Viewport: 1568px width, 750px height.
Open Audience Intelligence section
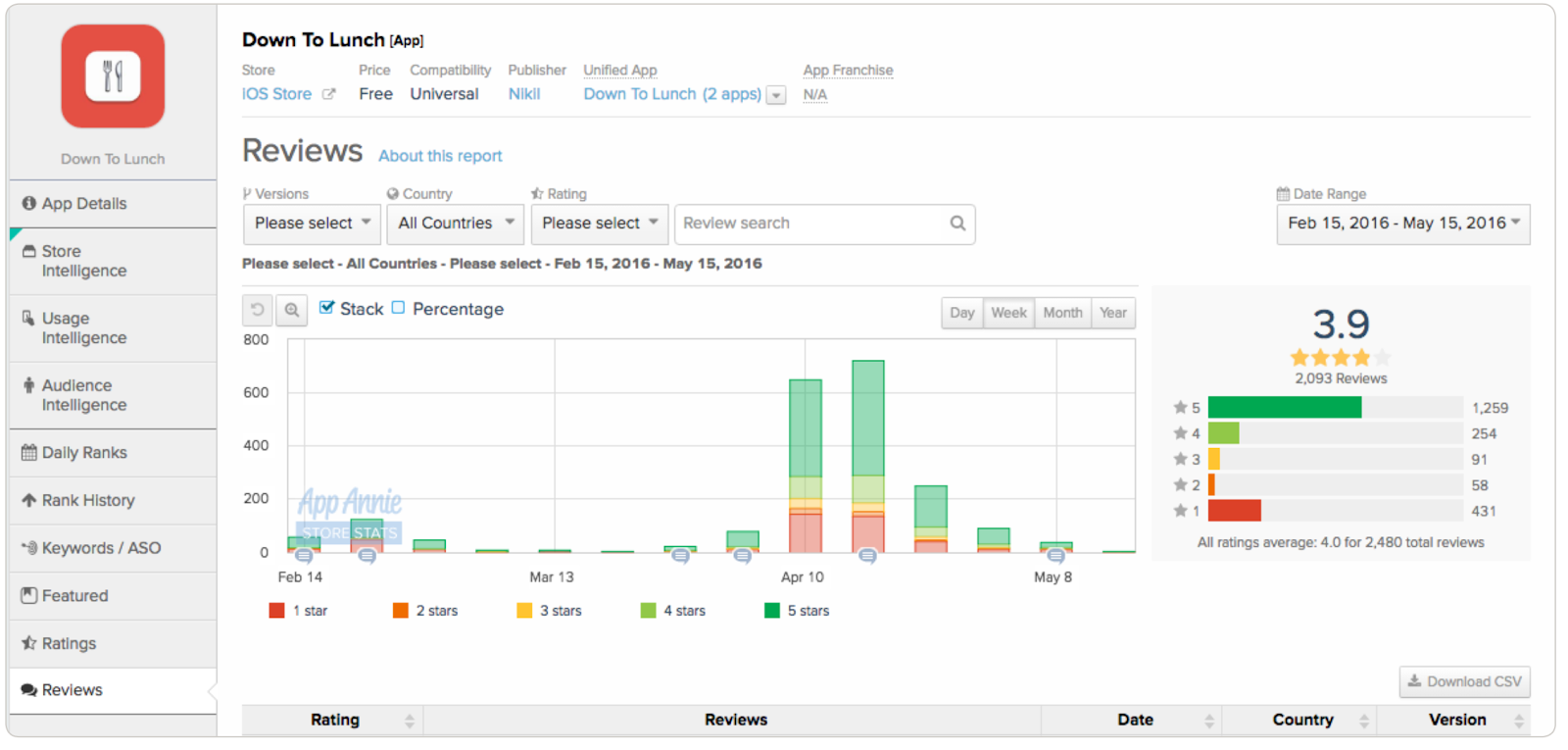(113, 395)
